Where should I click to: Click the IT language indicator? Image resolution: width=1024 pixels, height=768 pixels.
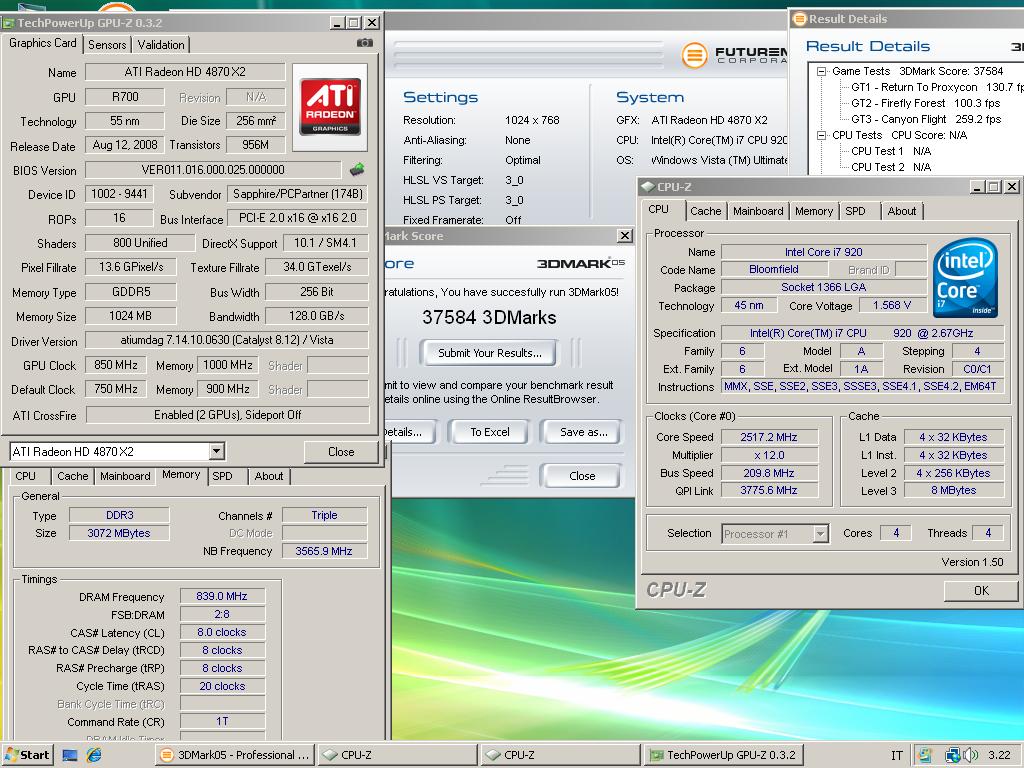point(897,755)
